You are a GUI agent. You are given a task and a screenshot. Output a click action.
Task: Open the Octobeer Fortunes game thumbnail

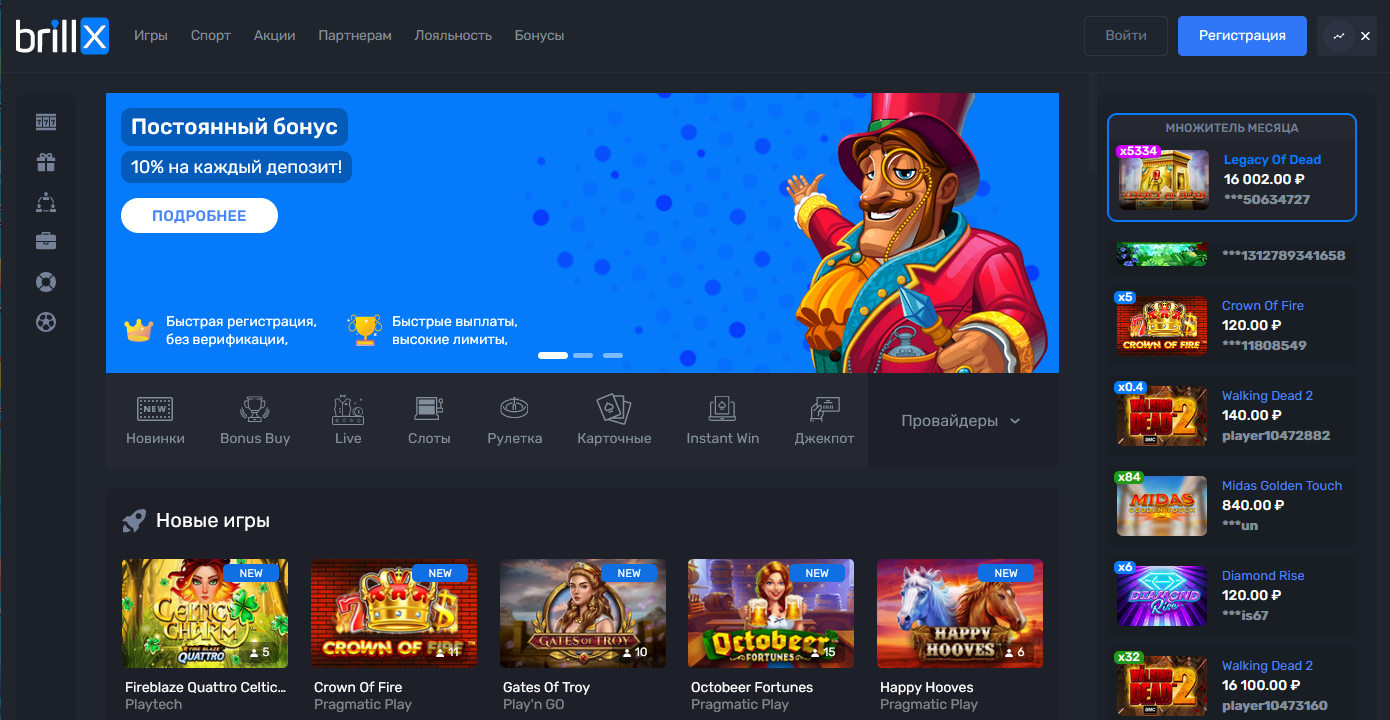click(x=771, y=613)
